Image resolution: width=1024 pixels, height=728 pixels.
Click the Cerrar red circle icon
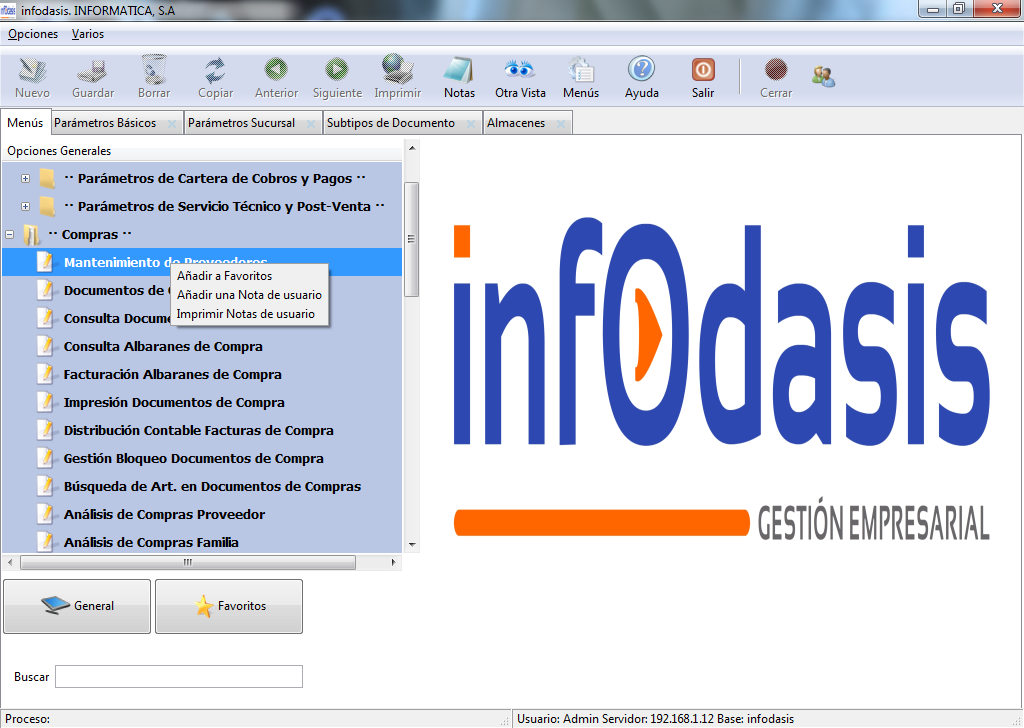(776, 69)
